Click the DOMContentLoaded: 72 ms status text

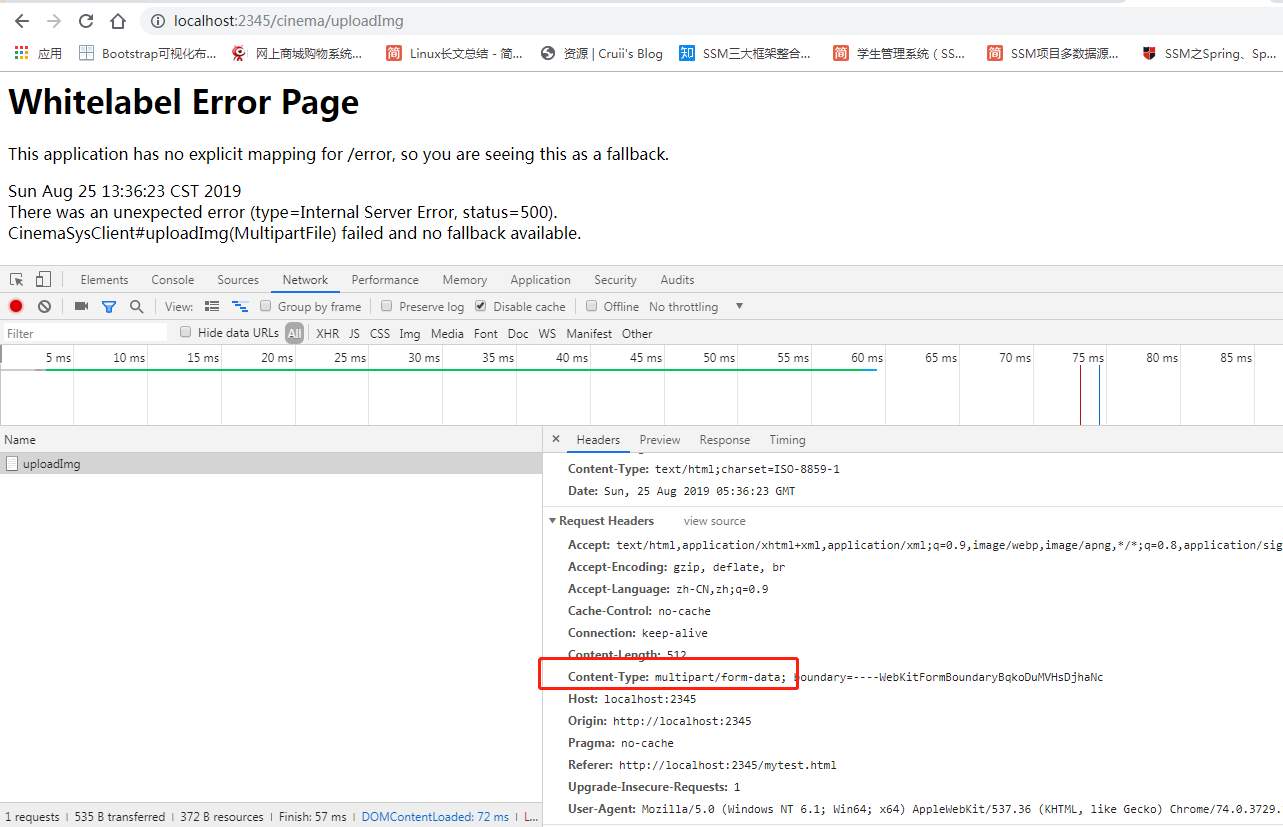(435, 817)
